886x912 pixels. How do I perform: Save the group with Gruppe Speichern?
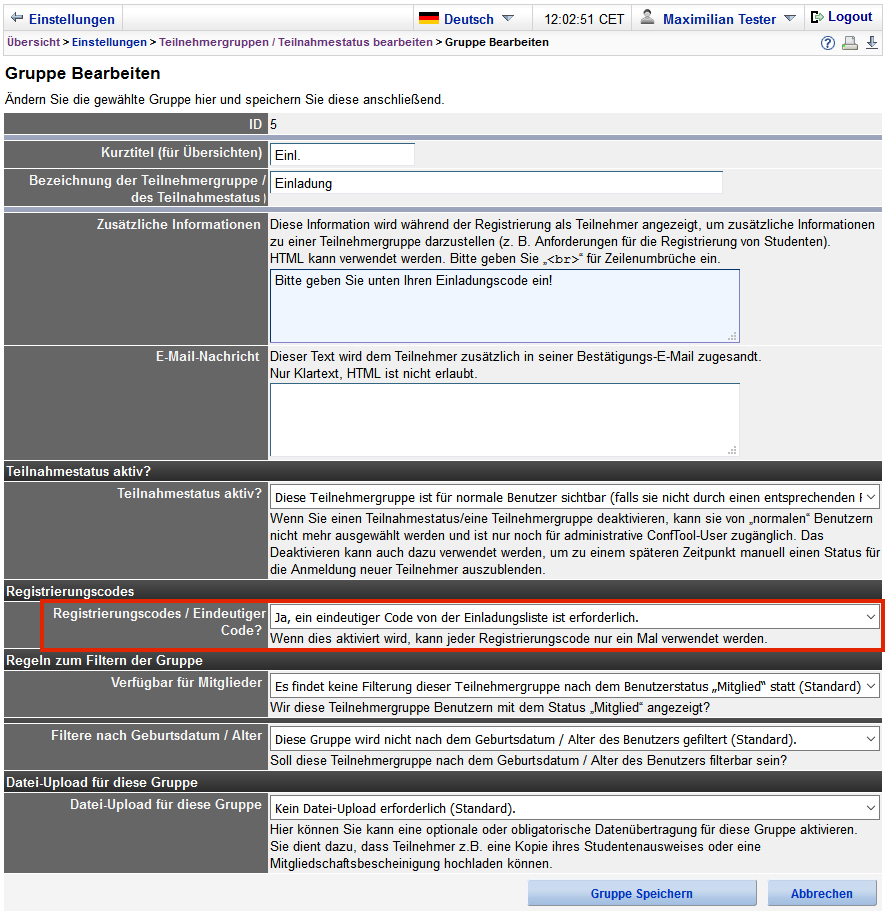[642, 893]
